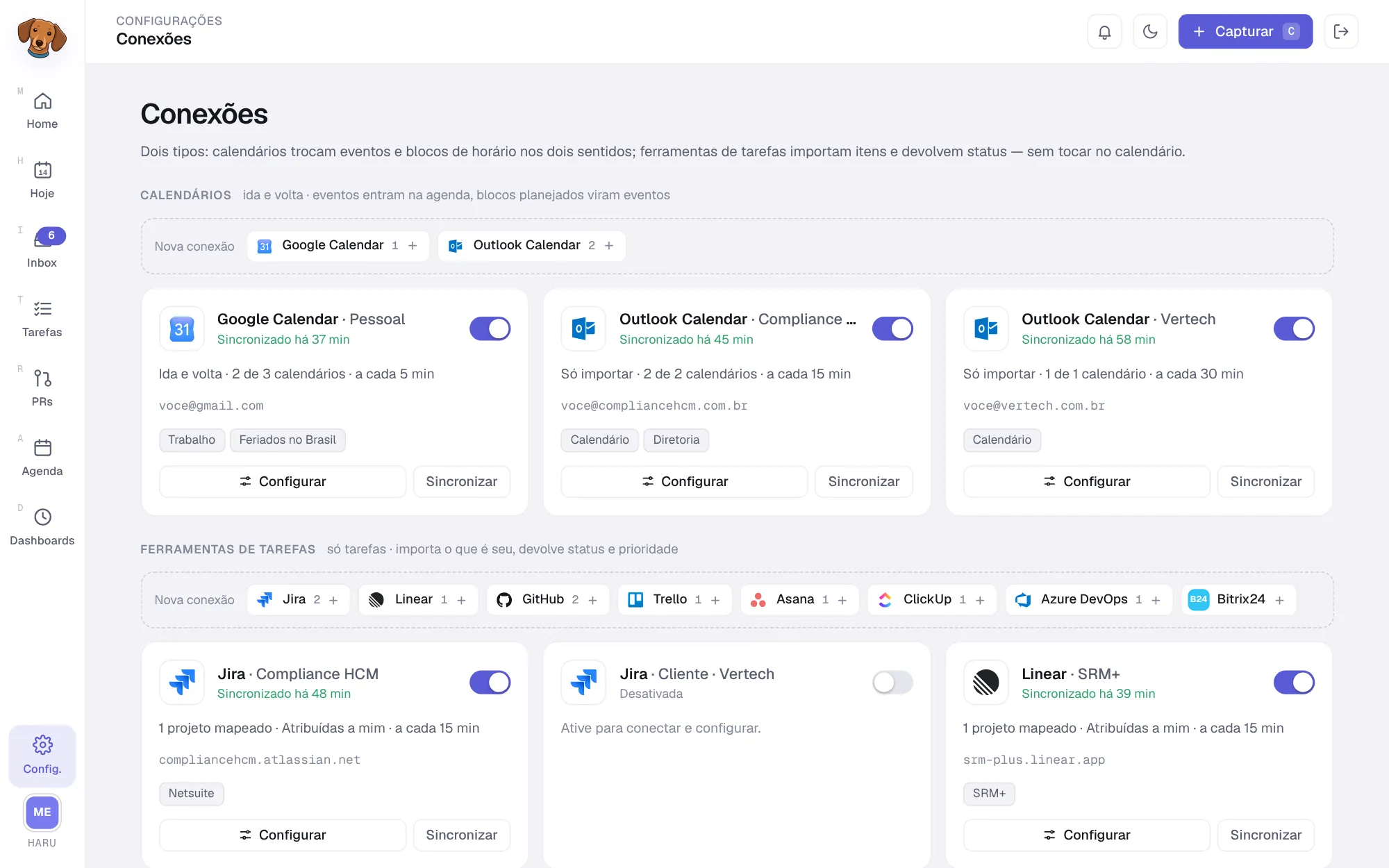Image resolution: width=1389 pixels, height=868 pixels.
Task: Click the Netsuite project tag
Action: (x=192, y=794)
